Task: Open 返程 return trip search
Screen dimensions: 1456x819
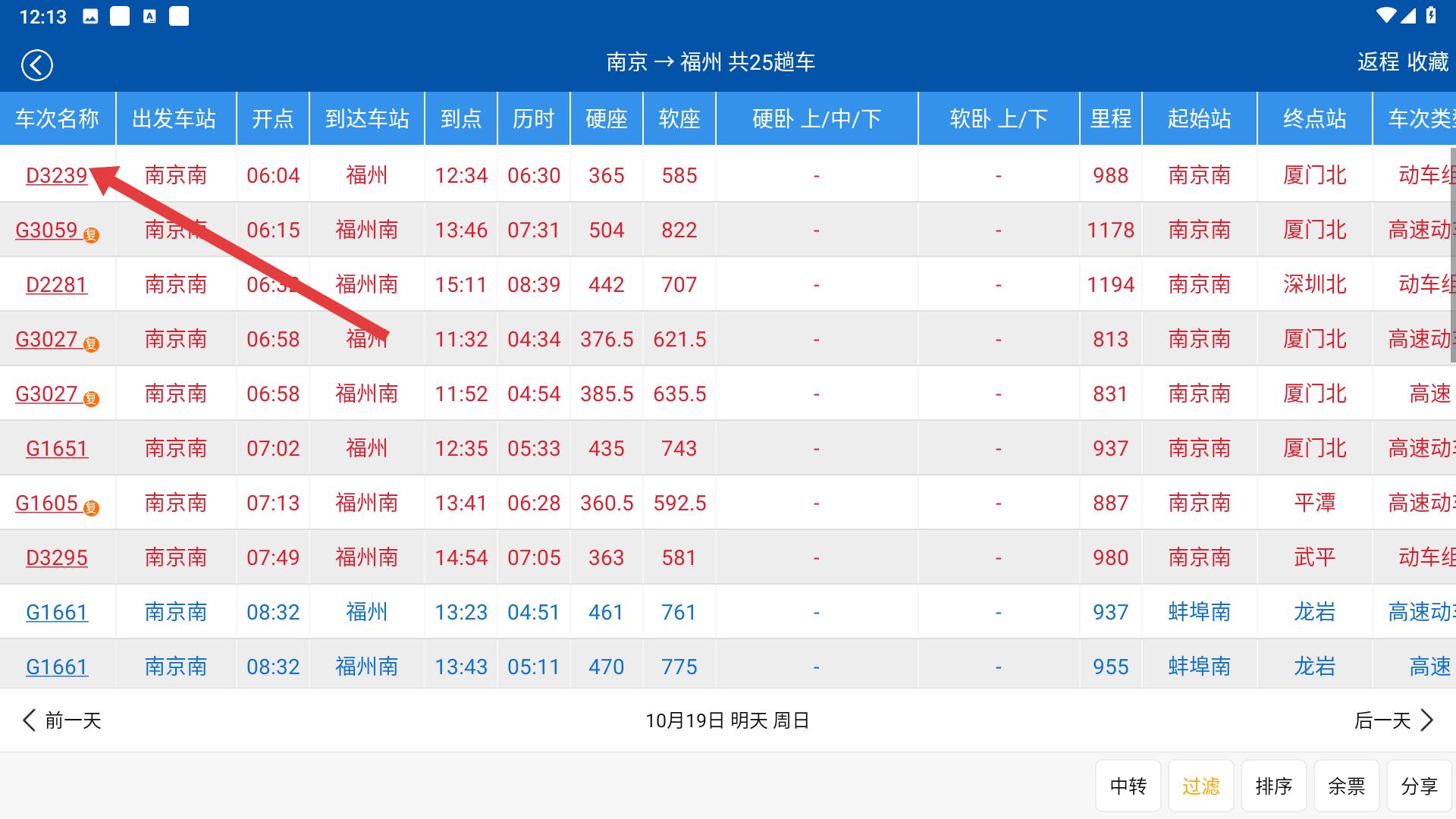Action: [1379, 63]
